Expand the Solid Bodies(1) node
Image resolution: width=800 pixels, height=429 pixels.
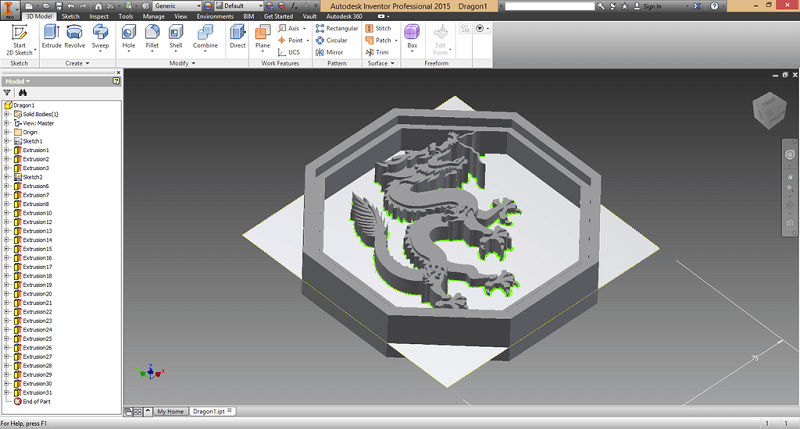(x=7, y=114)
